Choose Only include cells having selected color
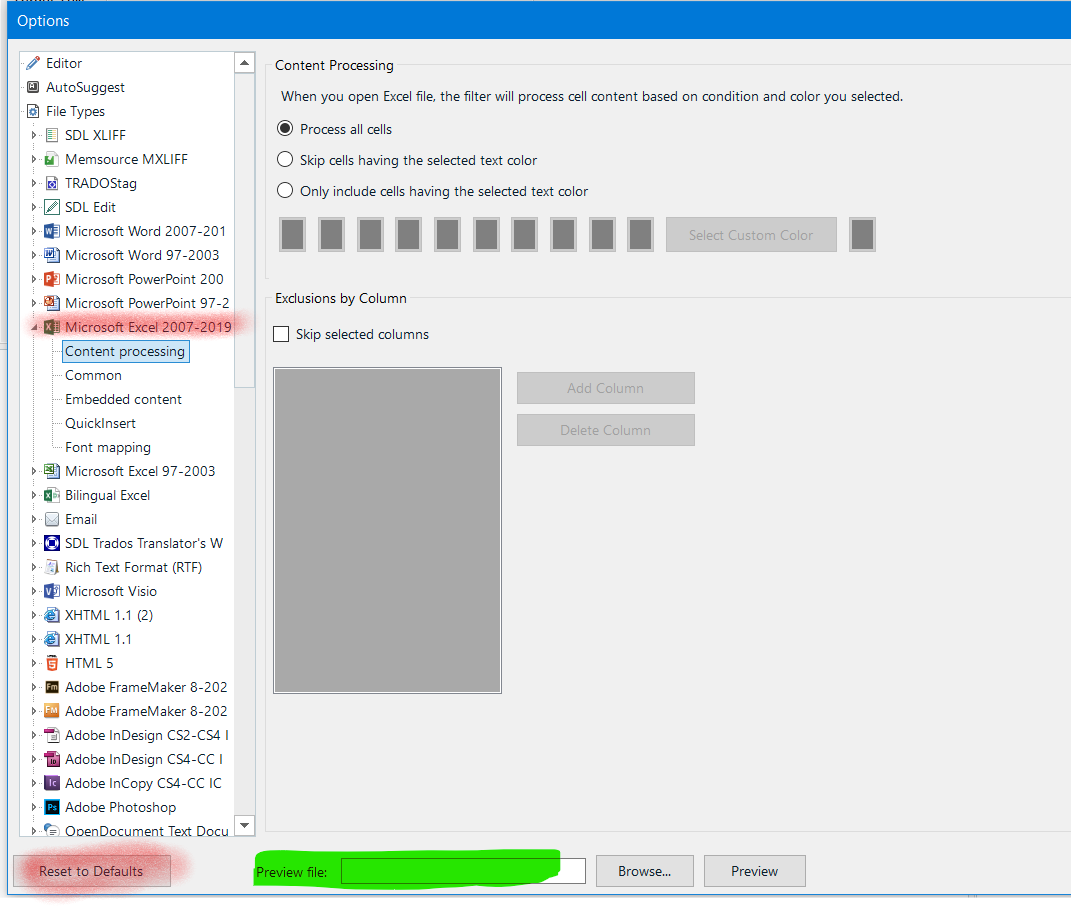1071x906 pixels. (285, 190)
